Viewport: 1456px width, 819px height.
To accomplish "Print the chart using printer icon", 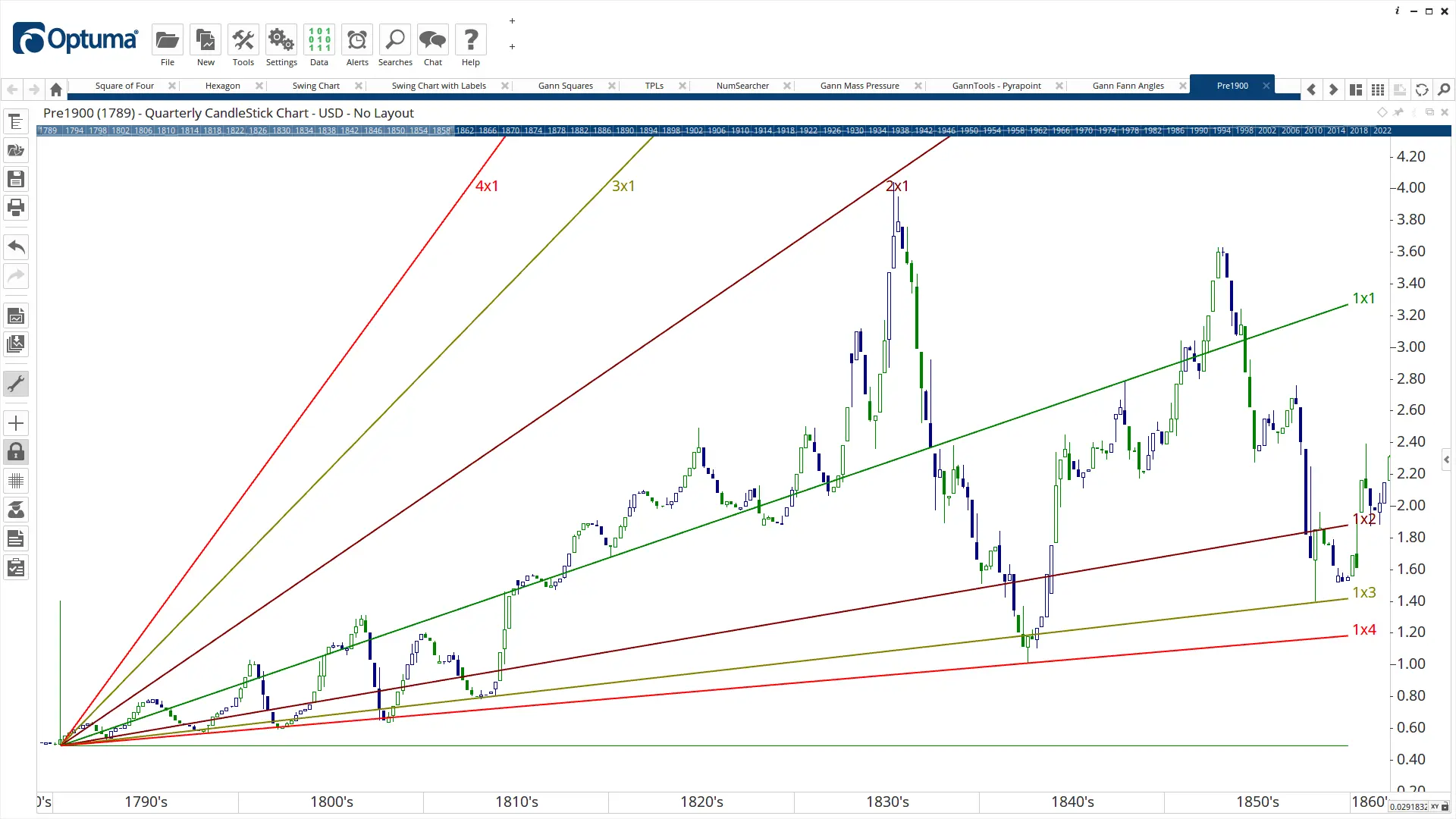I will tap(16, 208).
